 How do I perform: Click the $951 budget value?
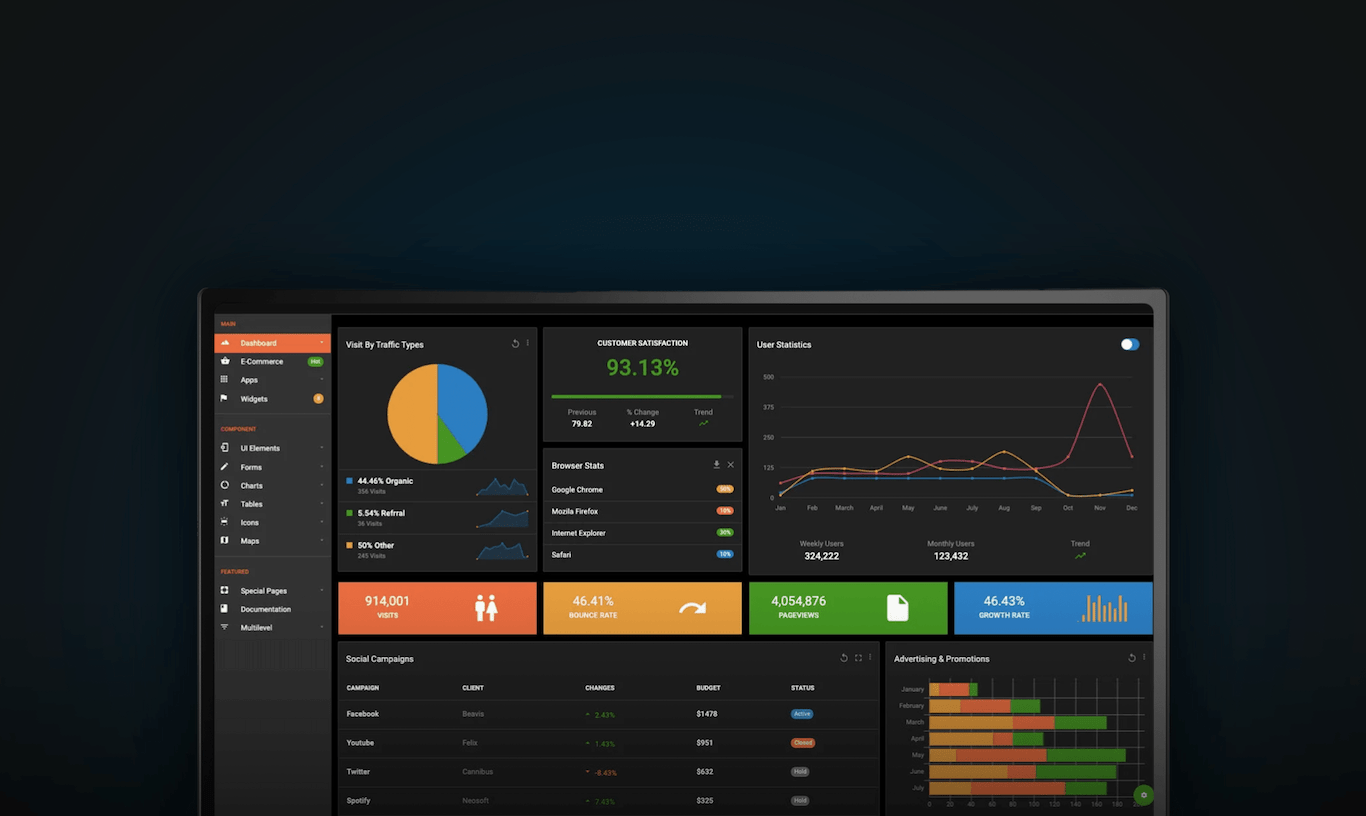pyautogui.click(x=705, y=743)
